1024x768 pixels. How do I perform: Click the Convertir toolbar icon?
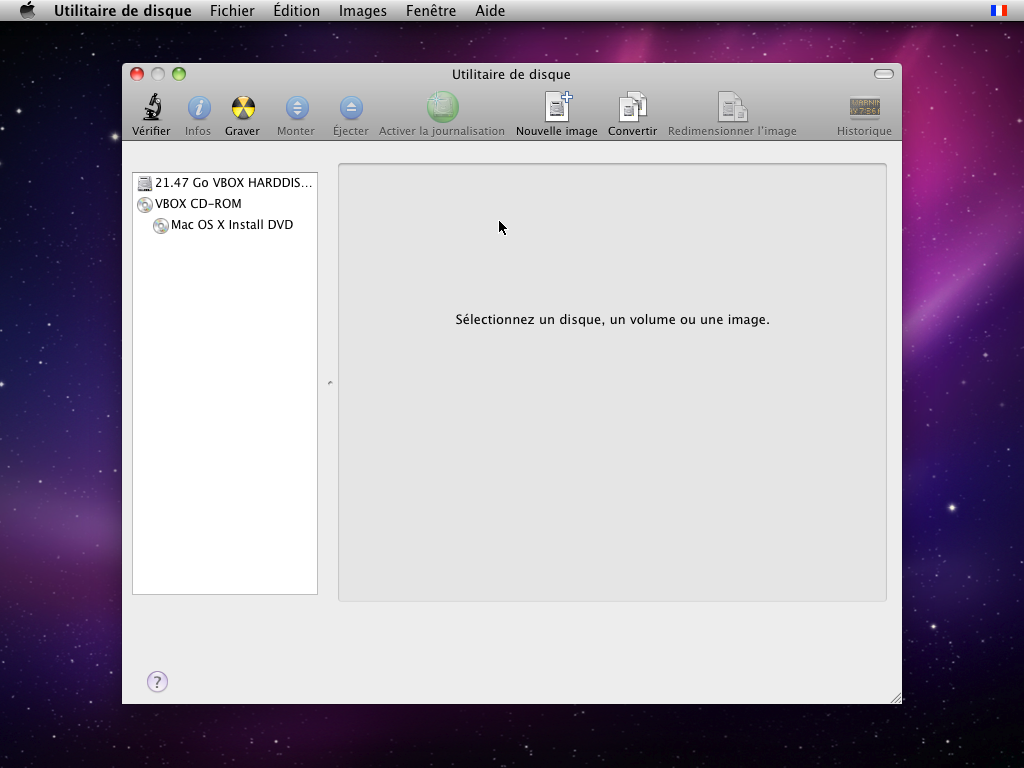[632, 107]
